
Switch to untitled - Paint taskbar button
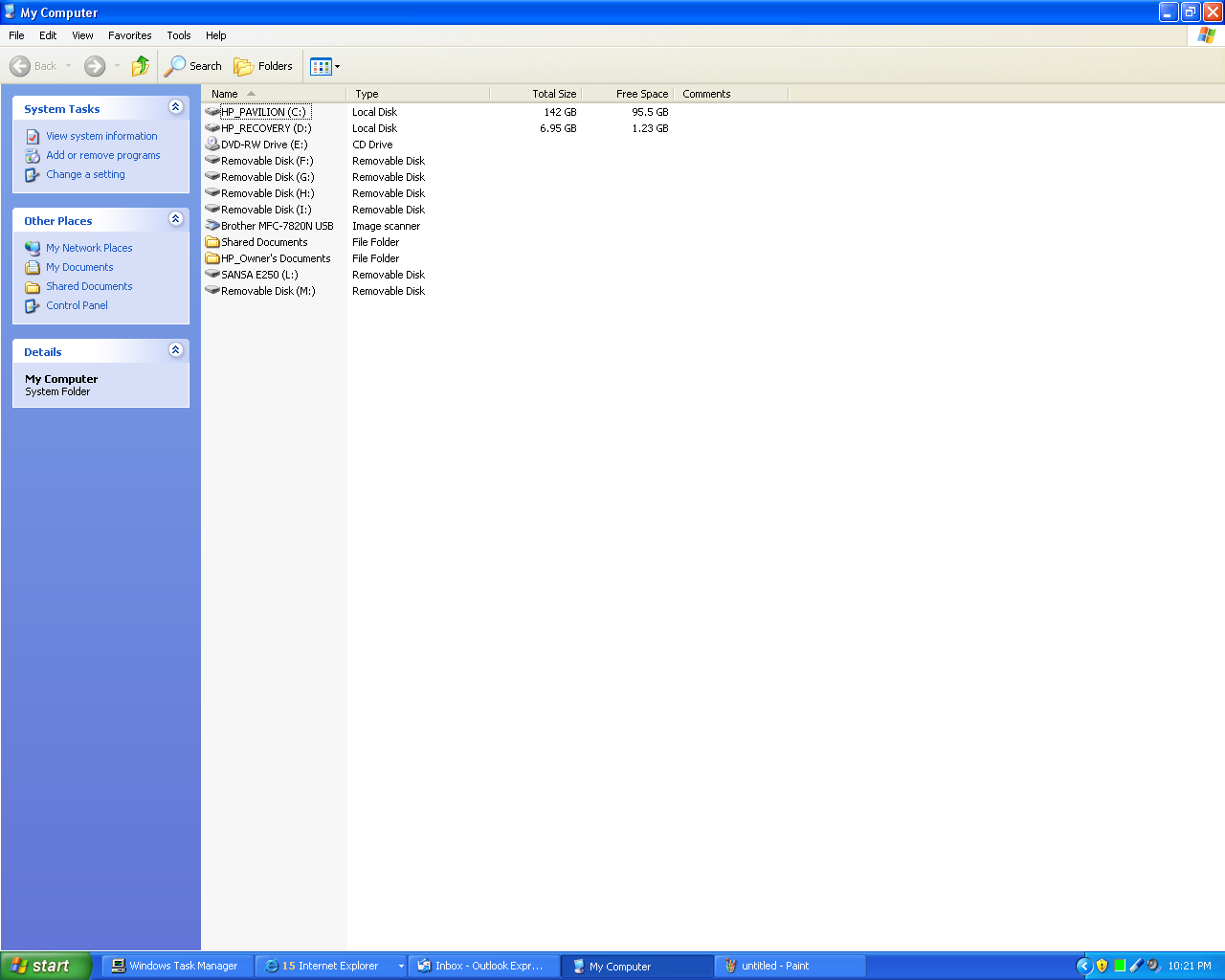(790, 966)
